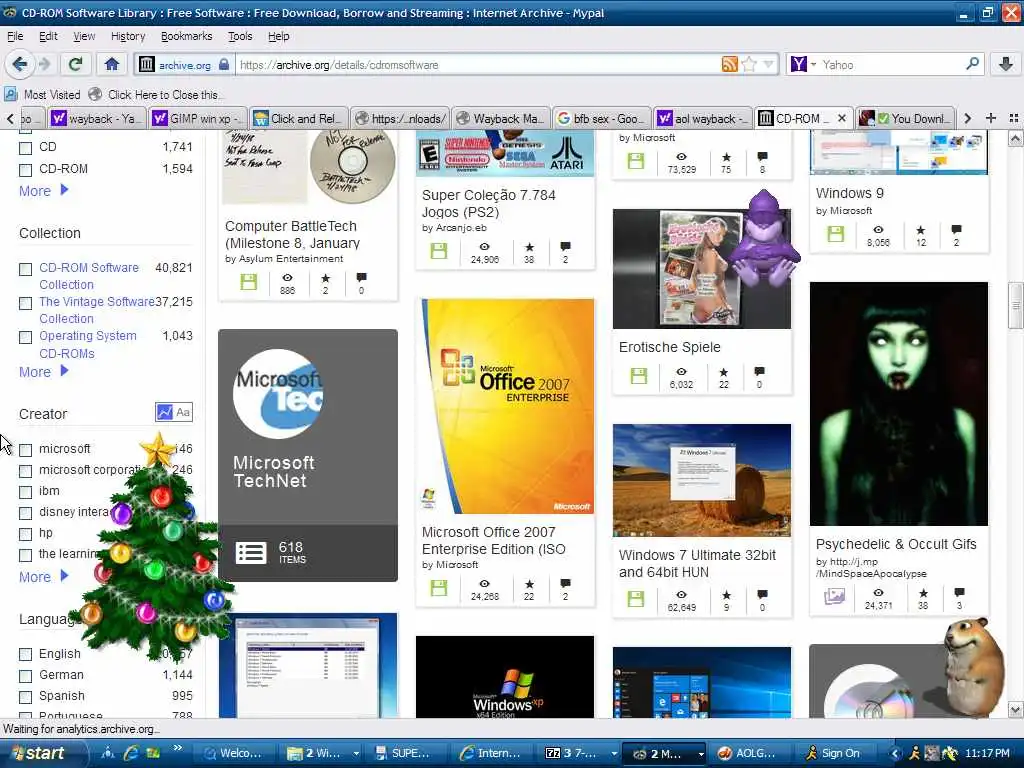The width and height of the screenshot is (1024, 768).
Task: Toggle the Creator chart view icon
Action: [x=165, y=412]
